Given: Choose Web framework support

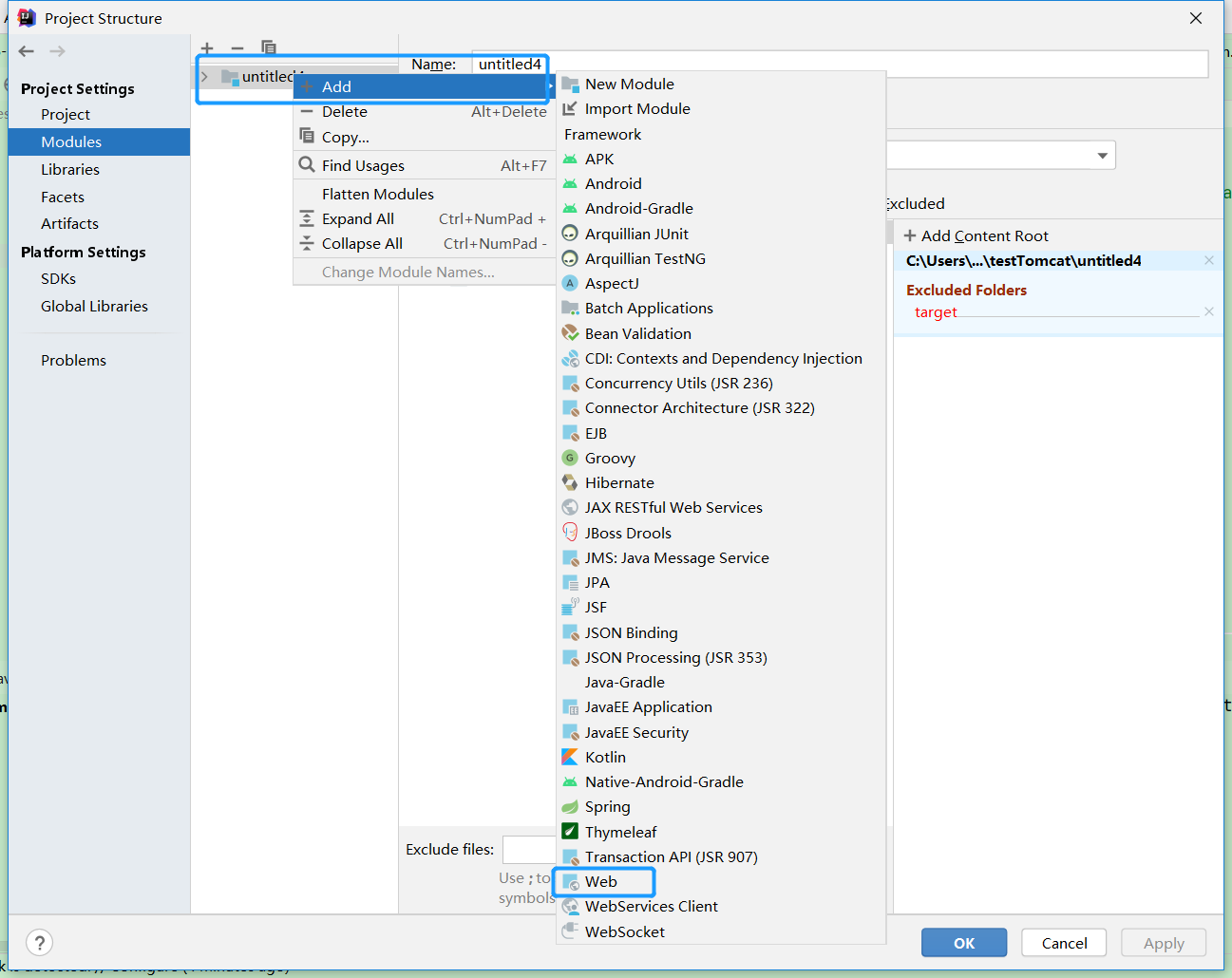Looking at the screenshot, I should 602,881.
